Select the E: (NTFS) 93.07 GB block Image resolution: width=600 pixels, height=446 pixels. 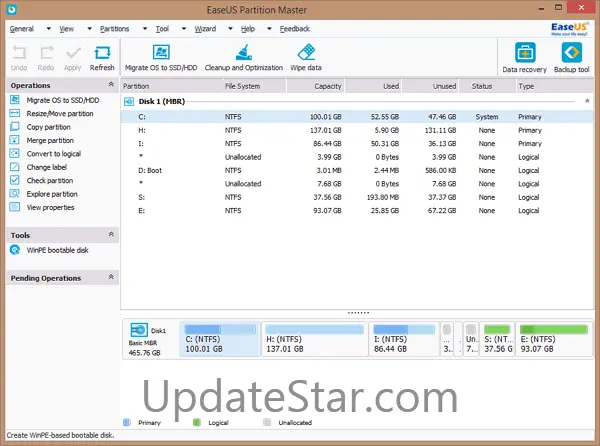pyautogui.click(x=554, y=339)
